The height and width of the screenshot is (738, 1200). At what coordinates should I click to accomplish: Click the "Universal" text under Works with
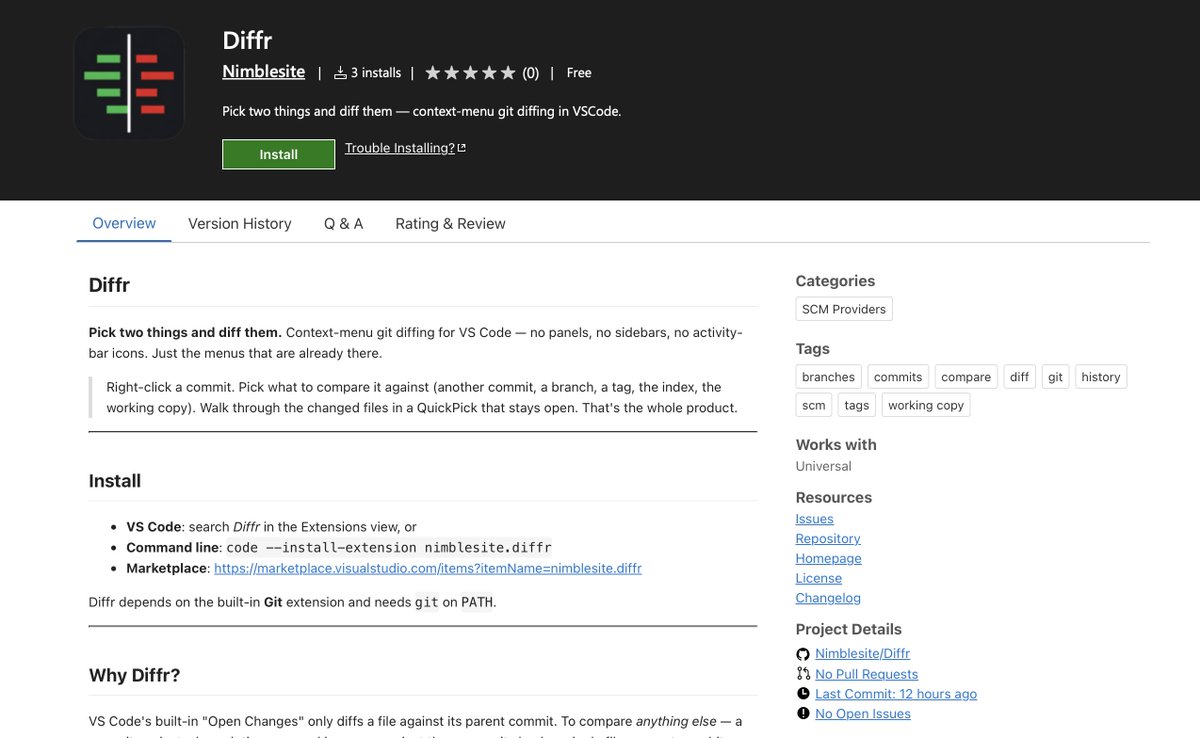coord(824,466)
